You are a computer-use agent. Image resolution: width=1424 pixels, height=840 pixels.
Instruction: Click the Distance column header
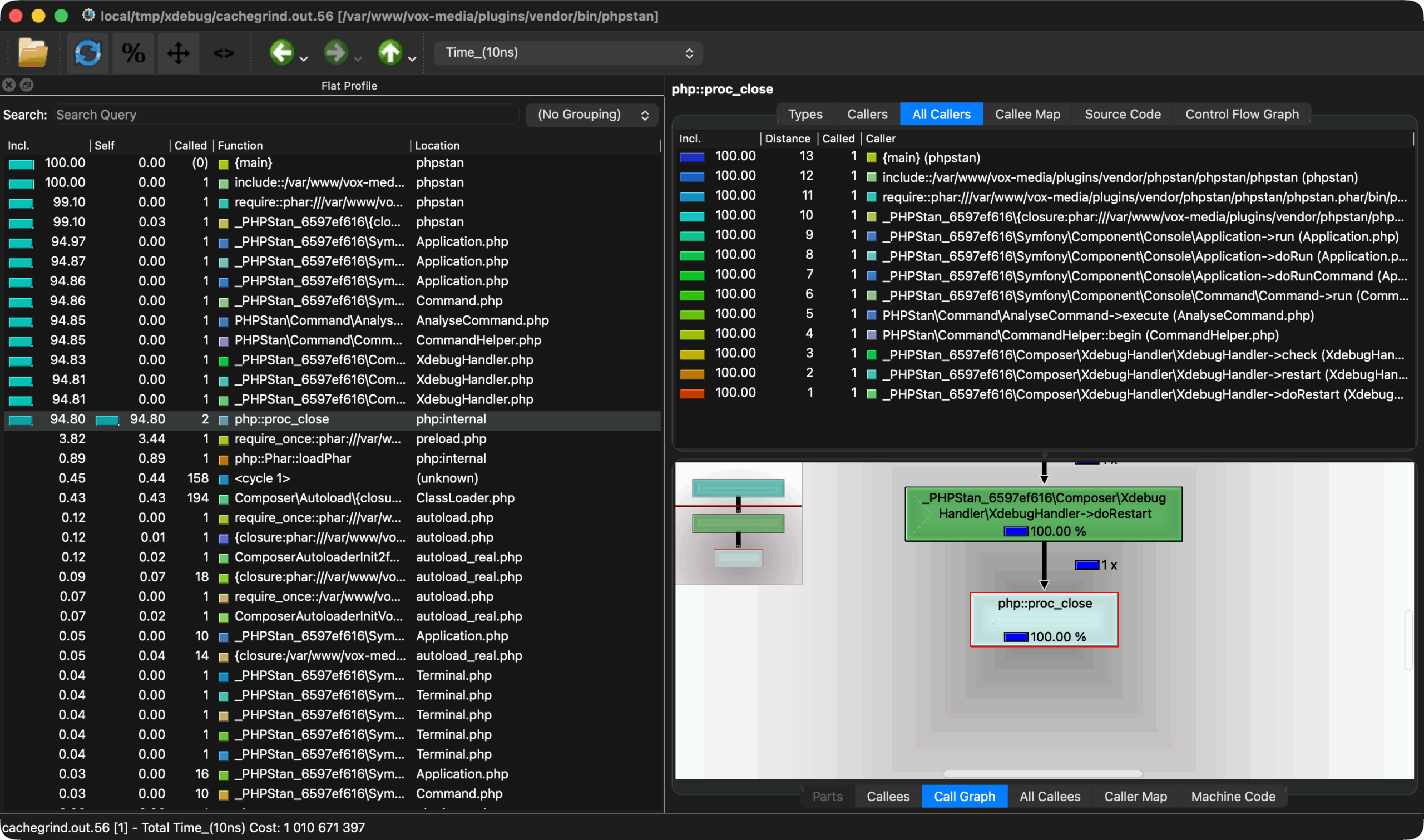pos(787,139)
